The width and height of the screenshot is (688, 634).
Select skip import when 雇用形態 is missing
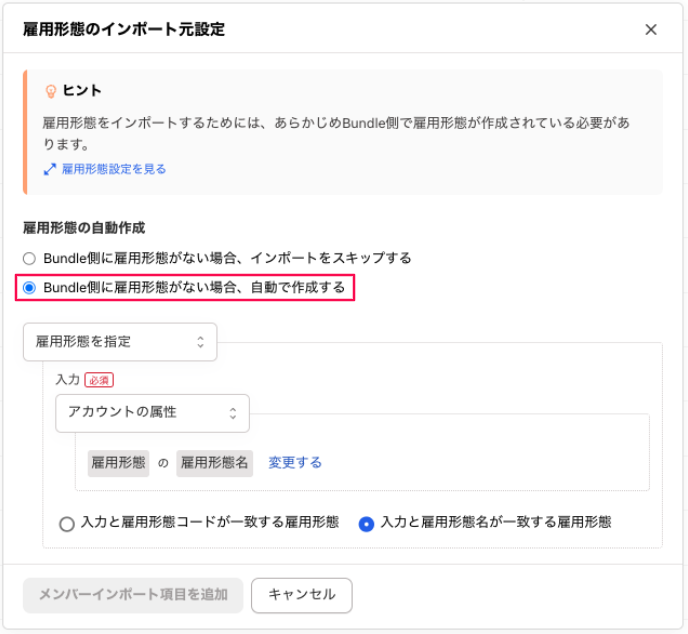tap(29, 258)
